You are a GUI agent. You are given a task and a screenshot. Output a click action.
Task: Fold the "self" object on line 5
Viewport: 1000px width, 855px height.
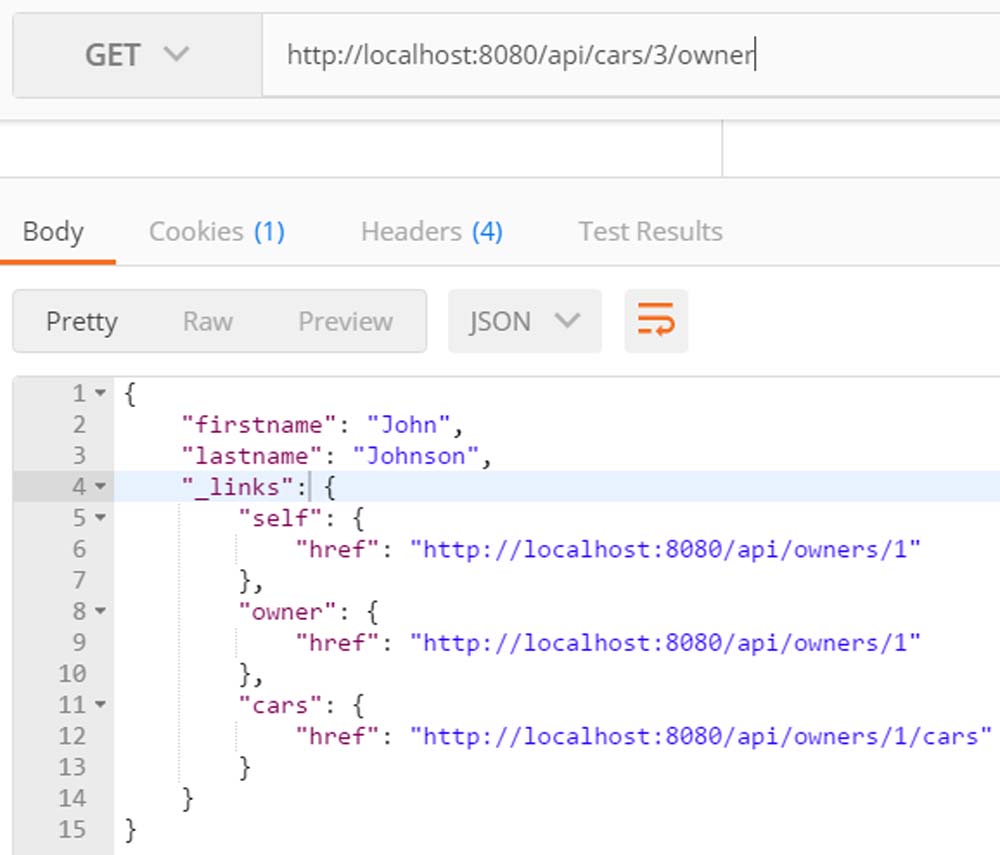(x=100, y=518)
